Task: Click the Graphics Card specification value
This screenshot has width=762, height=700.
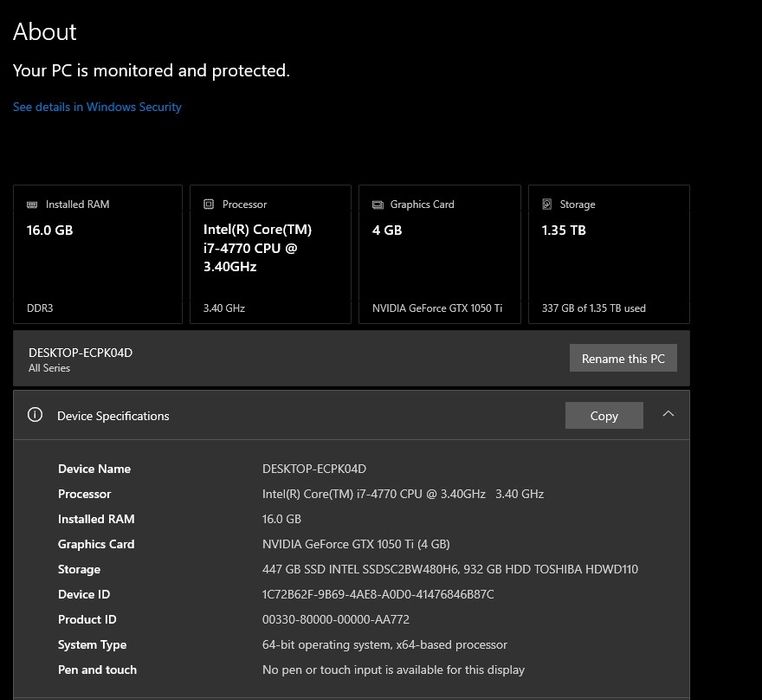Action: click(356, 544)
